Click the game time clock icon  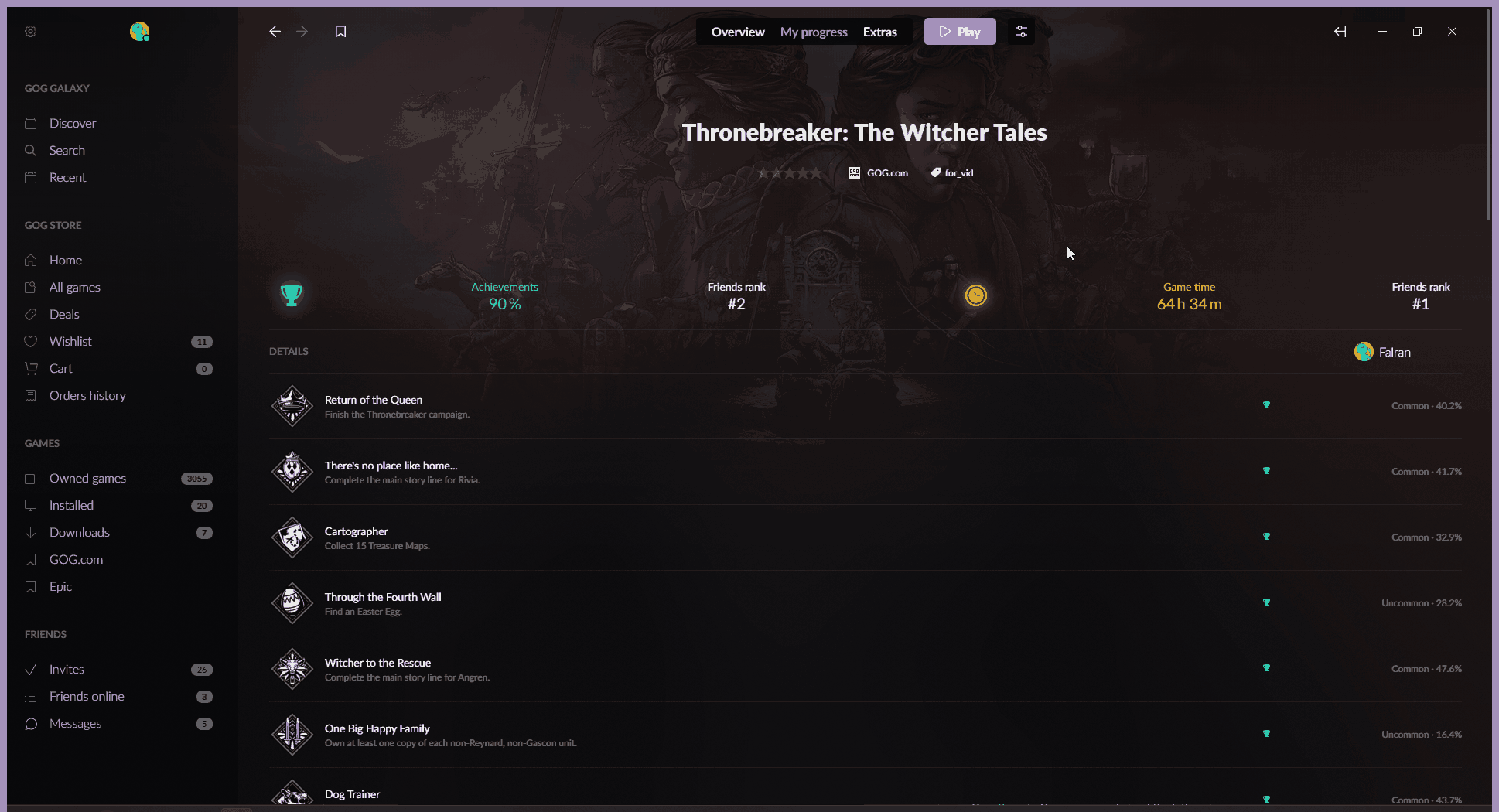(x=976, y=295)
